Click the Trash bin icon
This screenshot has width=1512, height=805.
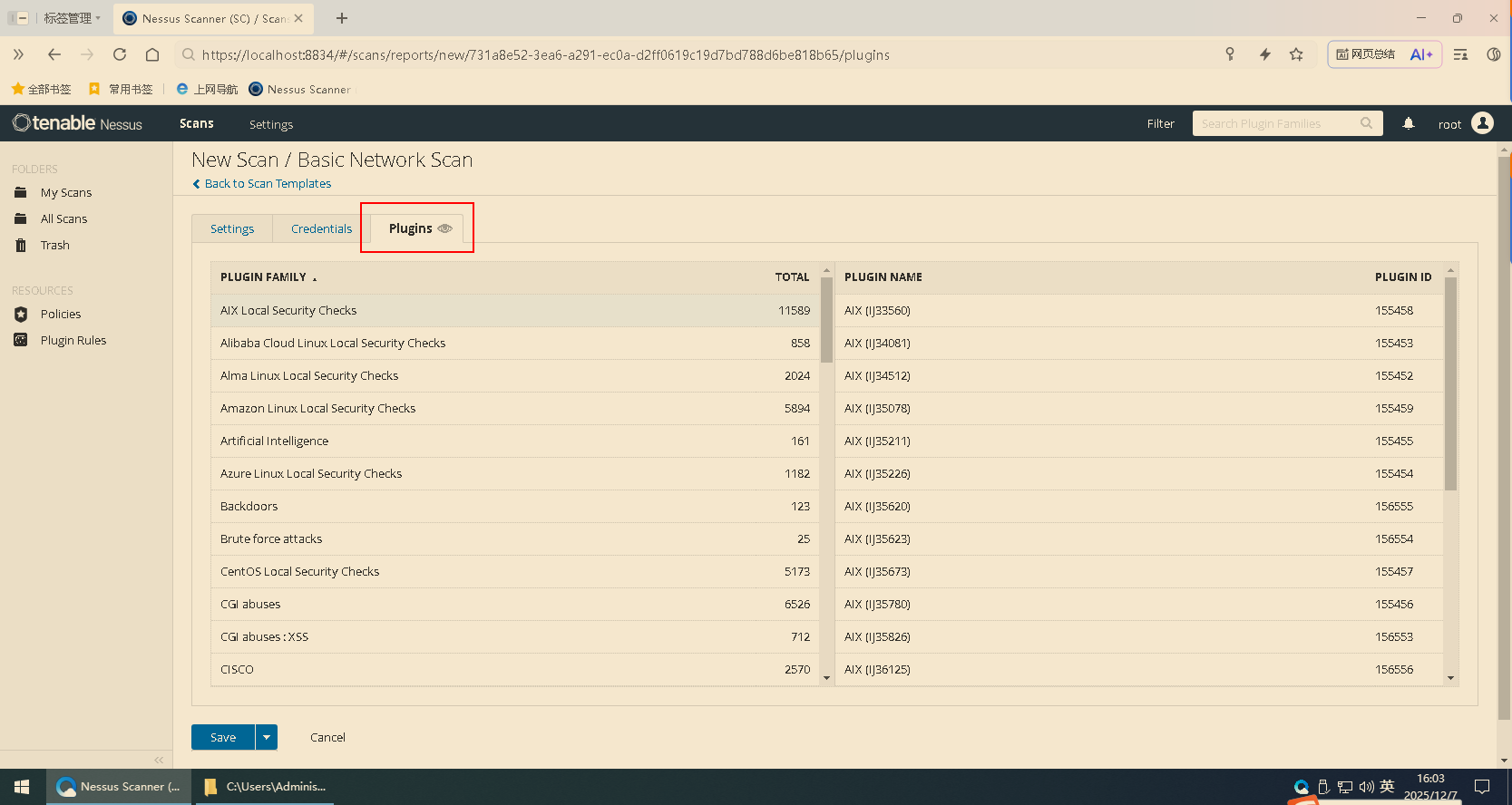pos(21,246)
